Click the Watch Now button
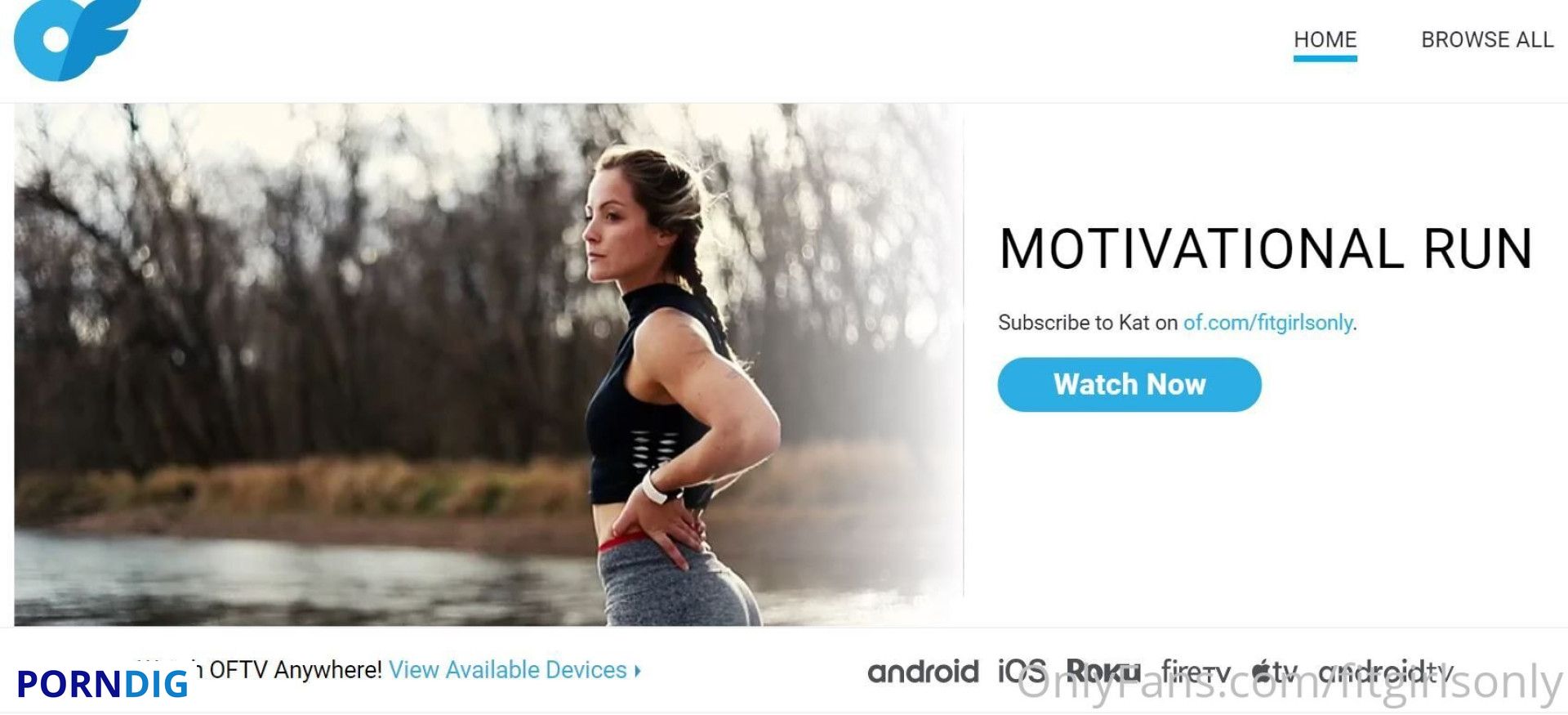1568x715 pixels. pos(1129,384)
